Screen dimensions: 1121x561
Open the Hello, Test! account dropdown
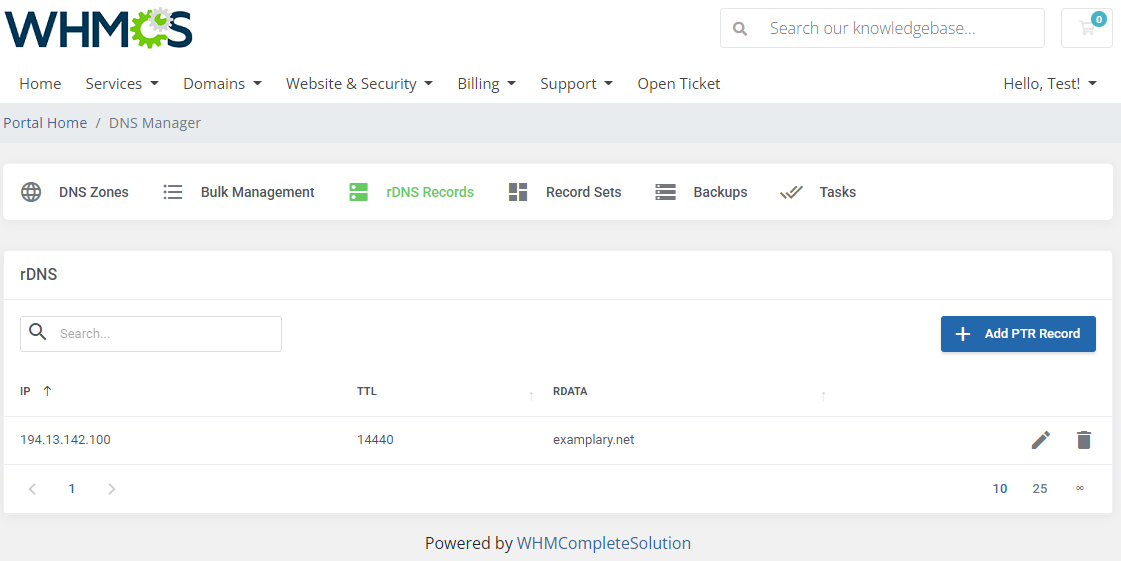1050,84
